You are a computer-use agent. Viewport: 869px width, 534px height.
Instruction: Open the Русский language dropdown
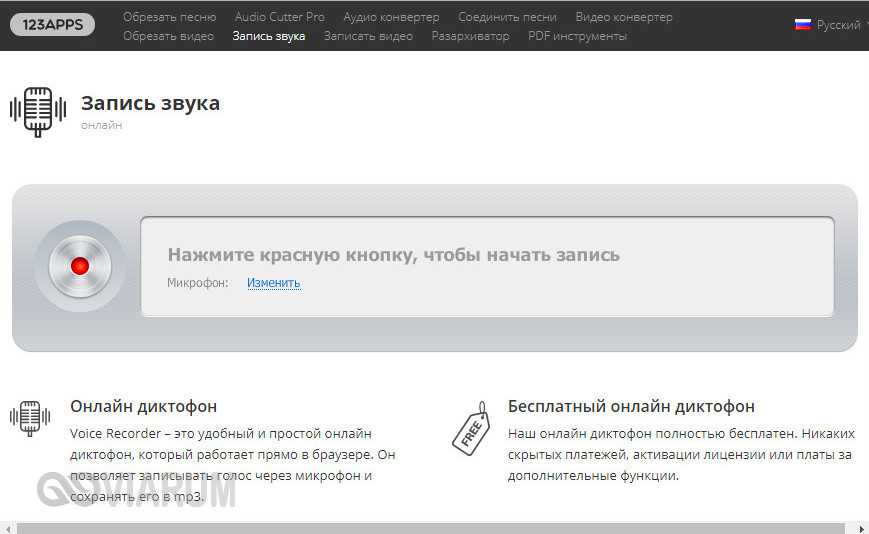click(836, 25)
